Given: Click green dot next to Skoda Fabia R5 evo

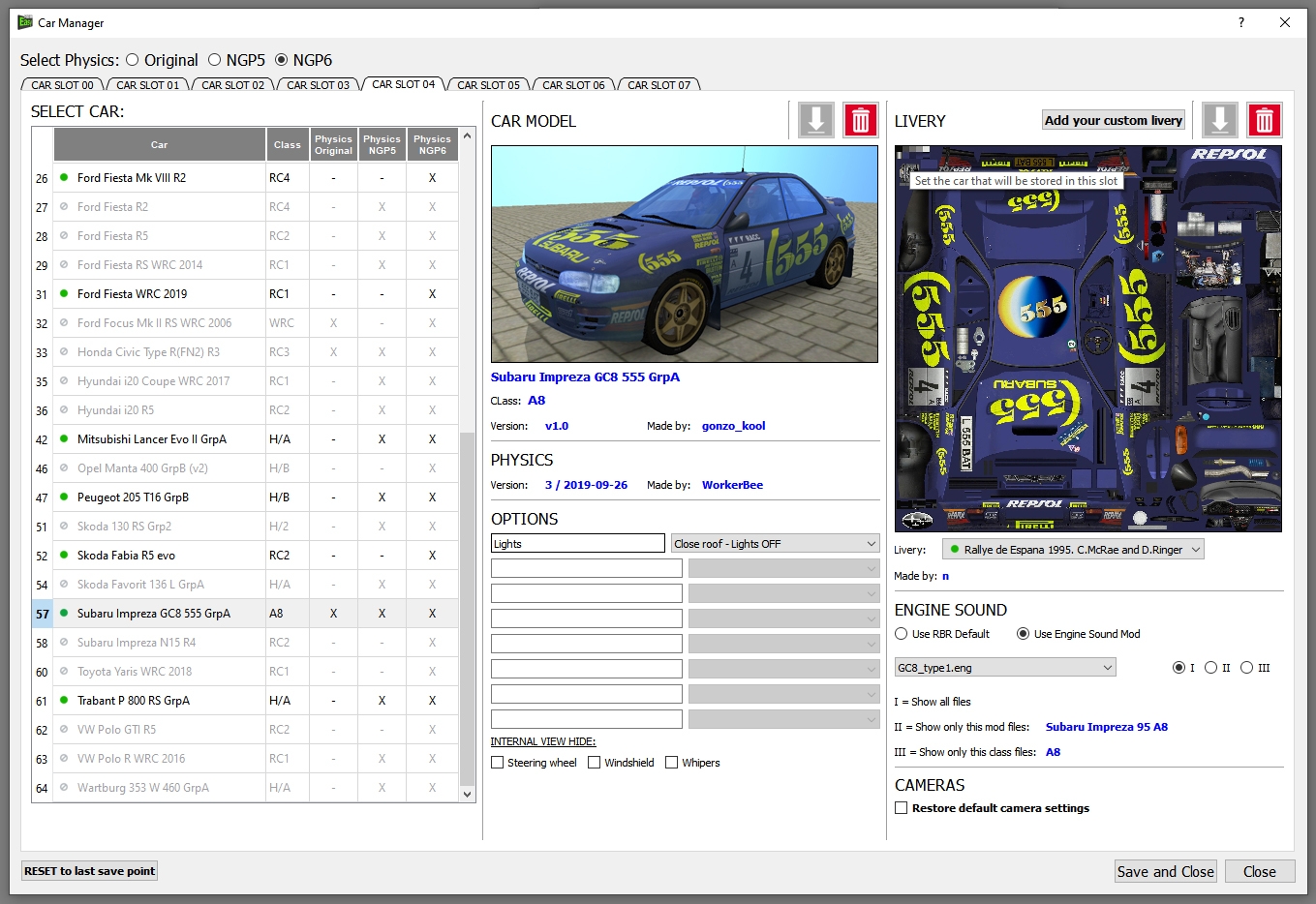Looking at the screenshot, I should (64, 555).
